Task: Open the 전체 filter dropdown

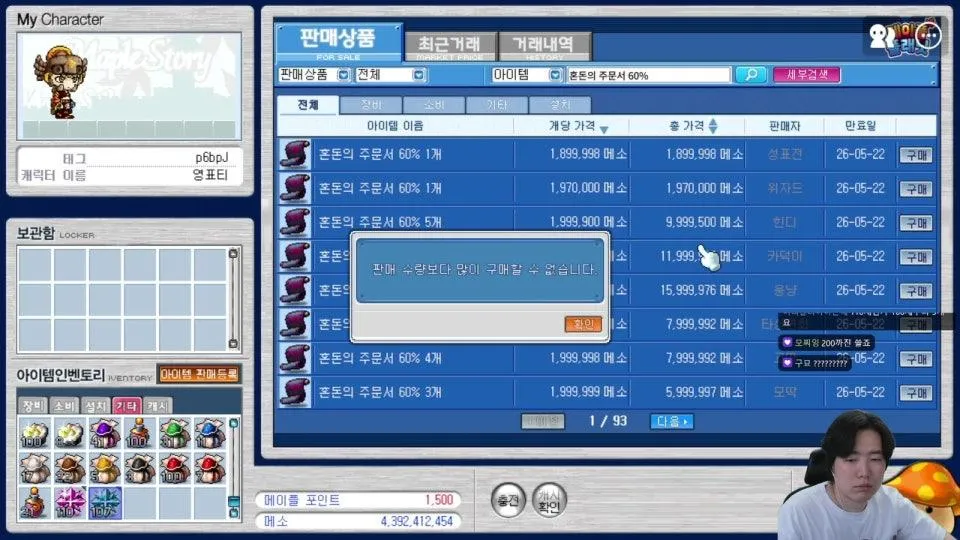Action: [x=418, y=75]
